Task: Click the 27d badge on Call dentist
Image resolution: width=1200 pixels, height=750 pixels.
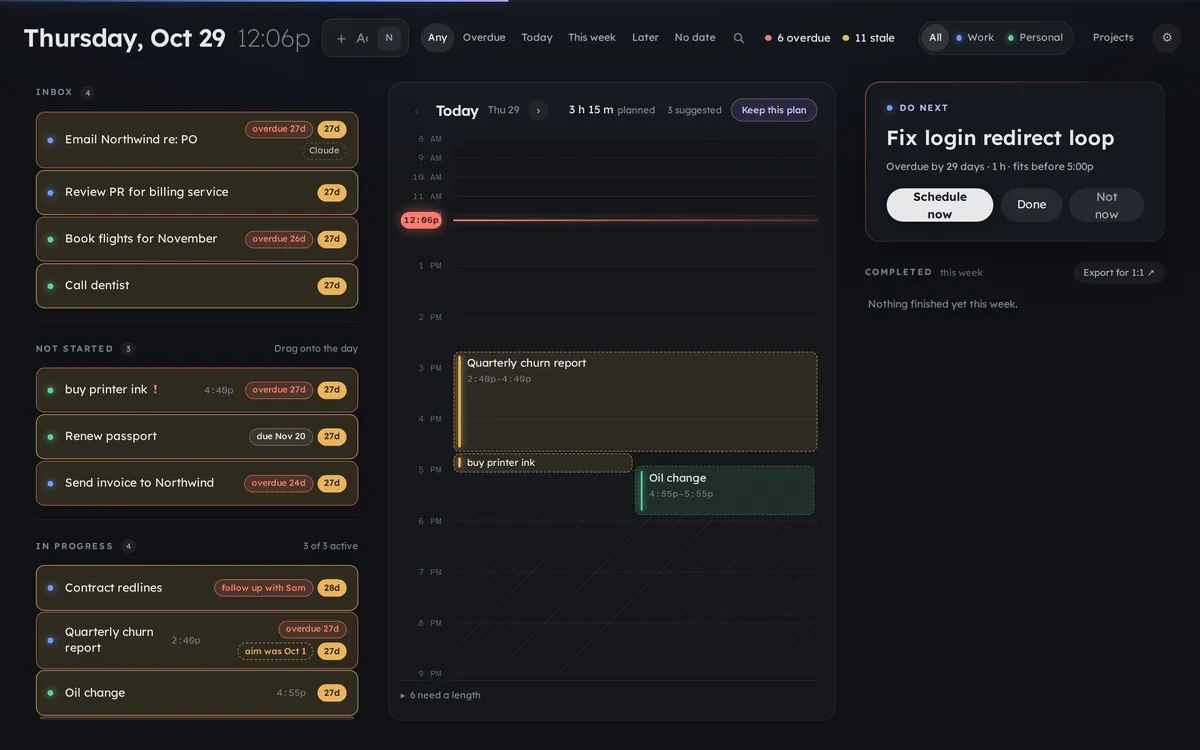Action: [332, 286]
